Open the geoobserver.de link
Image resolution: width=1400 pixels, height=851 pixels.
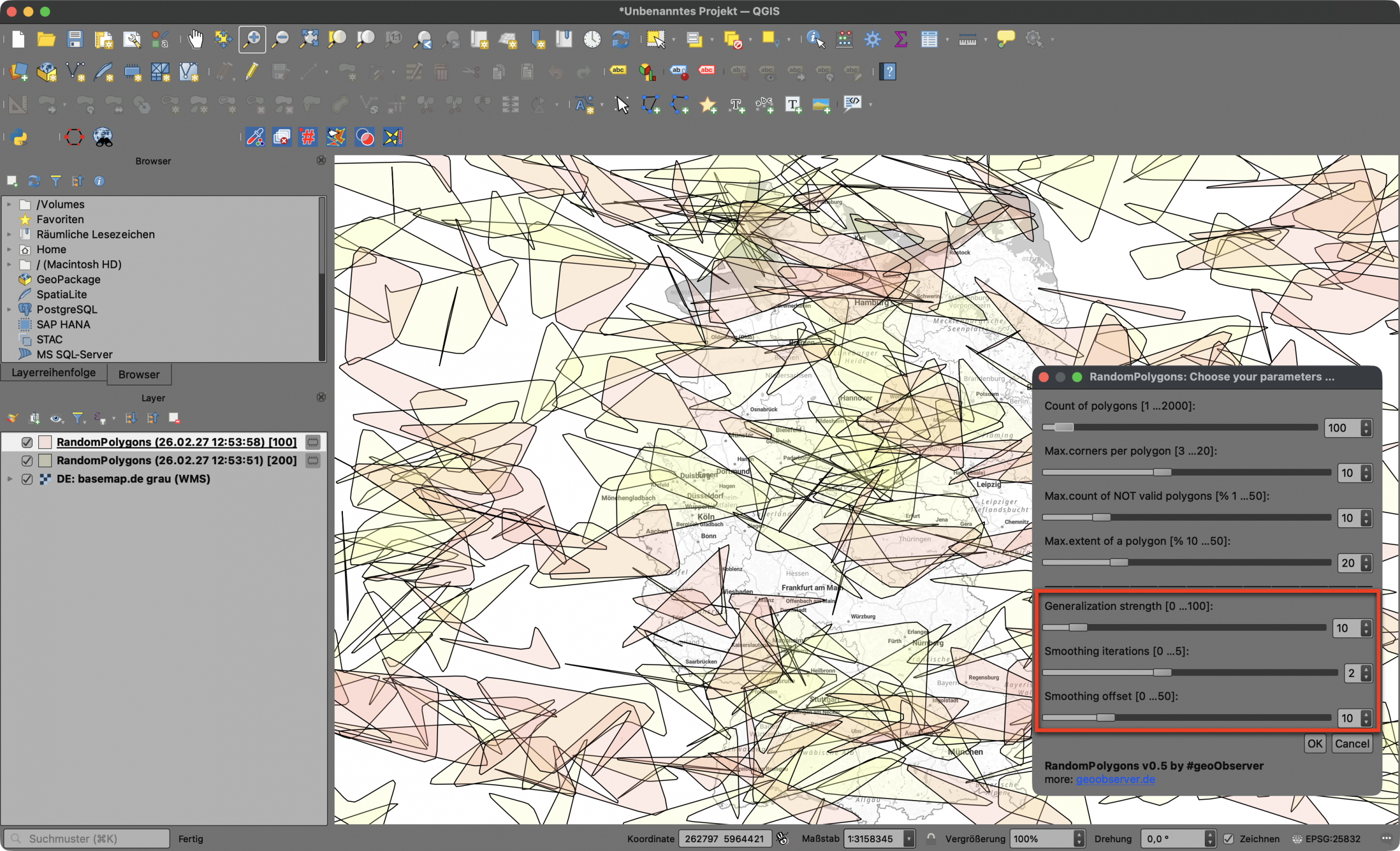pos(1115,779)
